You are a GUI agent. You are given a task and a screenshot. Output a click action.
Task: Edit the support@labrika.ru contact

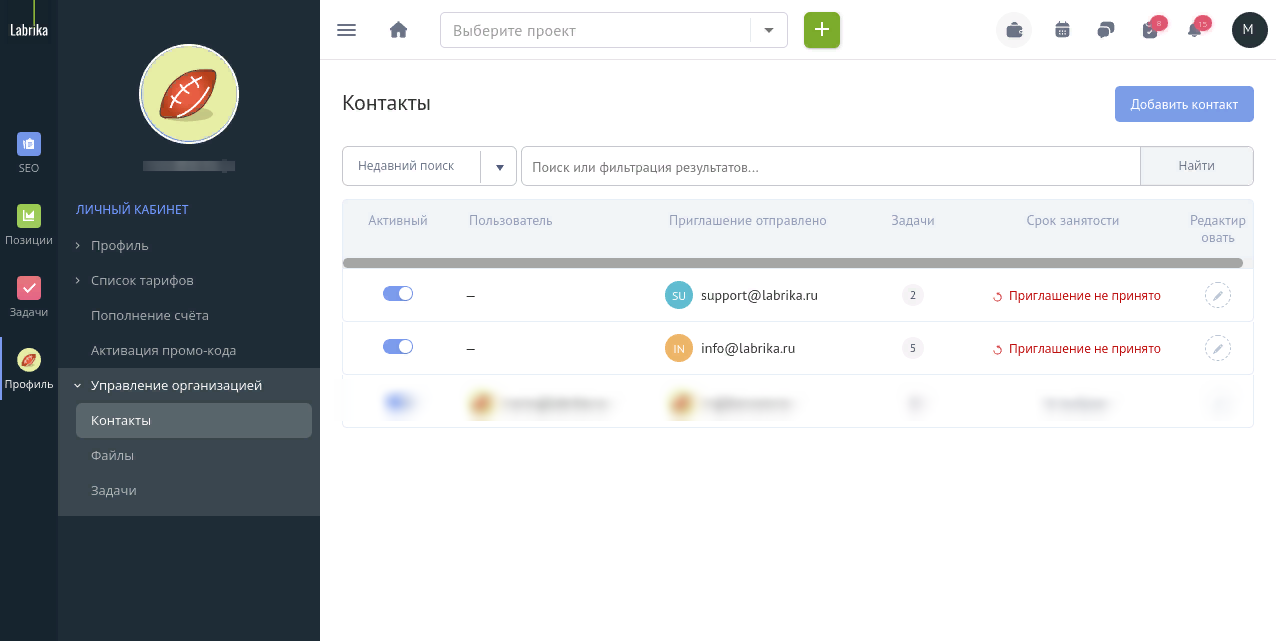point(1217,295)
